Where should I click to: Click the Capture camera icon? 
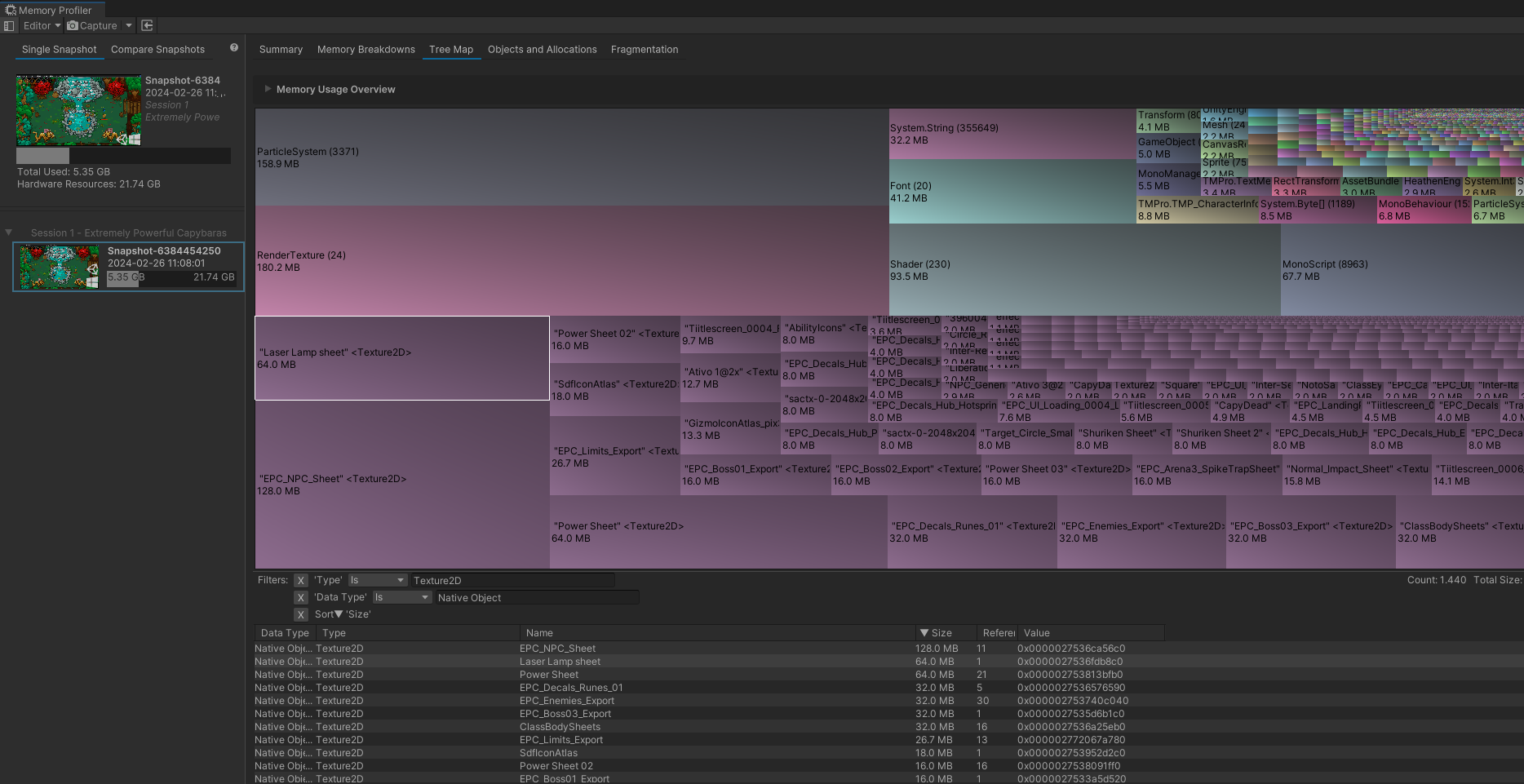pos(73,26)
